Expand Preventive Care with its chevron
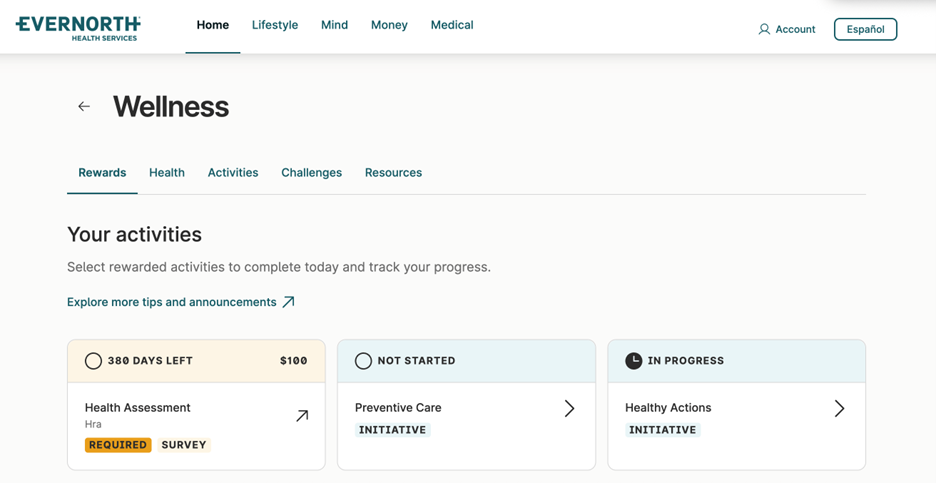The width and height of the screenshot is (936, 483). coord(569,408)
